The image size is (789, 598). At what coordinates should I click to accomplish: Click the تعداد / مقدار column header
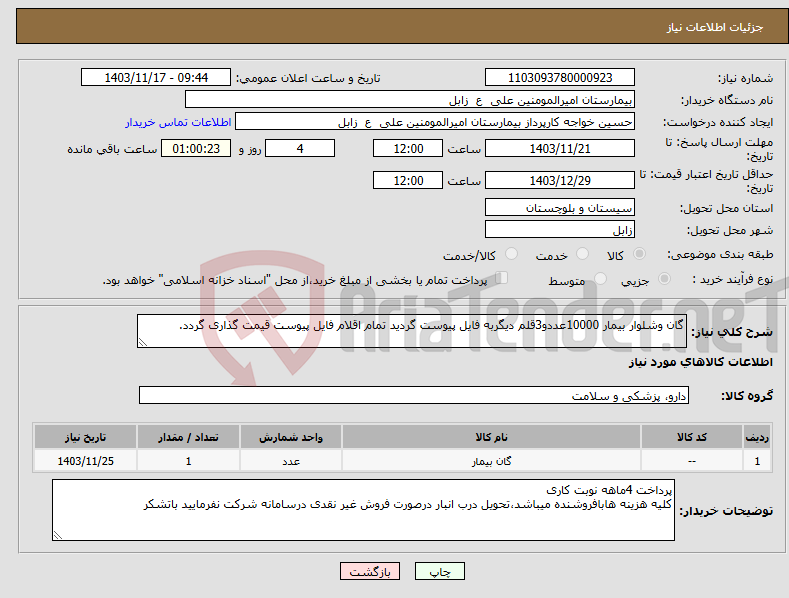click(x=188, y=437)
